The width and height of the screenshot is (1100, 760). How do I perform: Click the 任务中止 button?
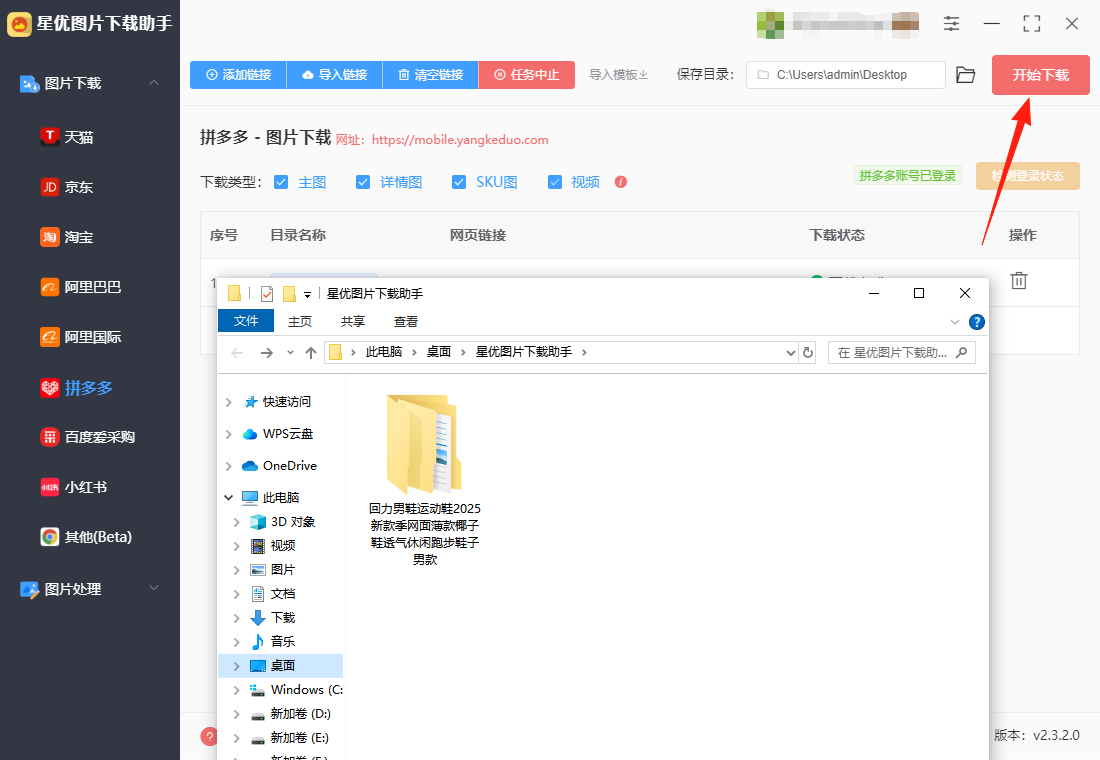tap(527, 75)
